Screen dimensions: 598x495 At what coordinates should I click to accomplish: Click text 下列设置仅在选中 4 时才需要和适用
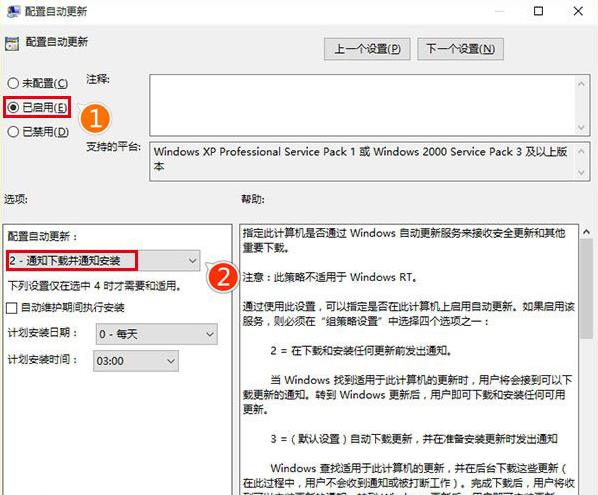95,286
